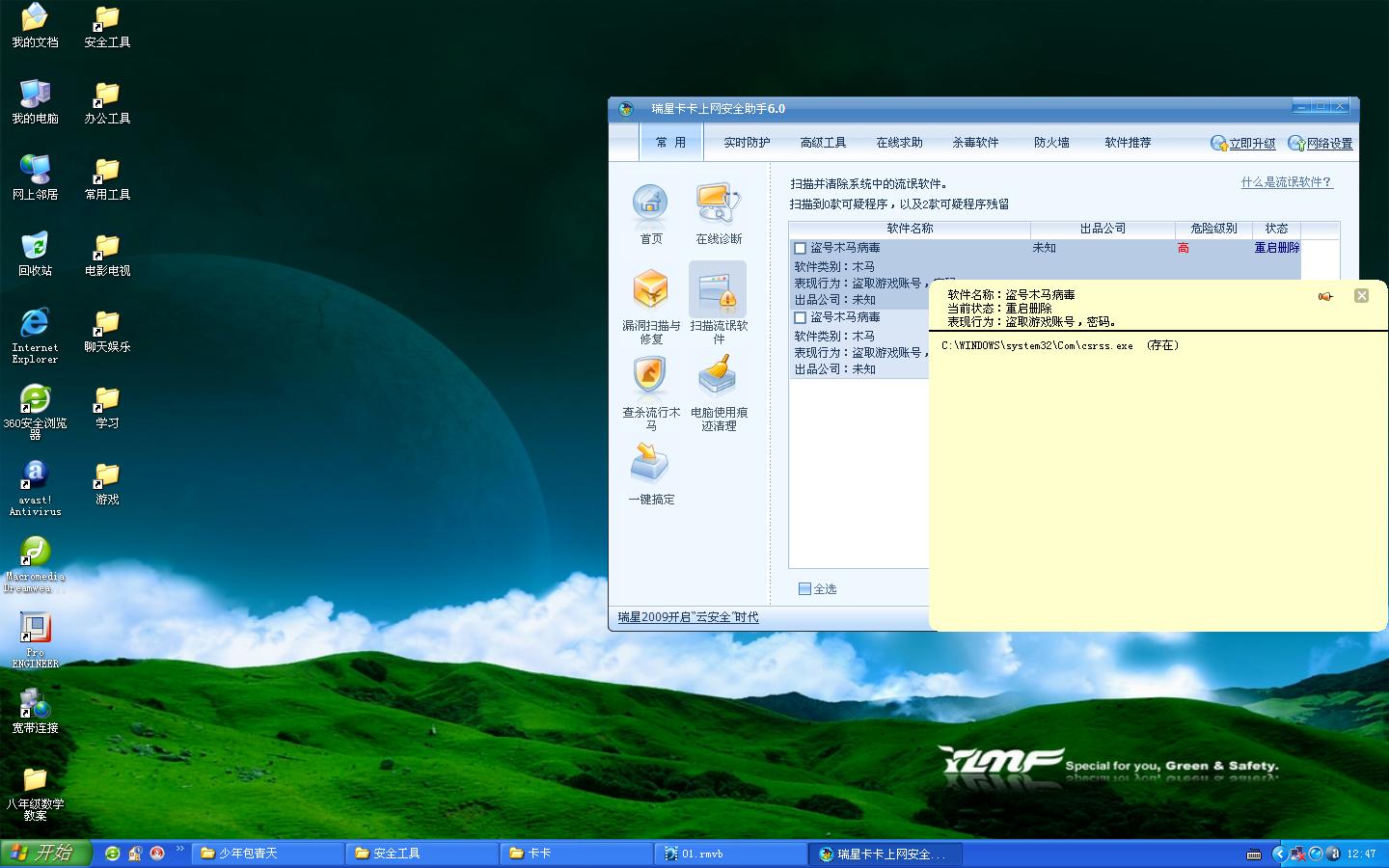The image size is (1389, 868).
Task: Click the 重启删除 status in first row
Action: (1277, 248)
